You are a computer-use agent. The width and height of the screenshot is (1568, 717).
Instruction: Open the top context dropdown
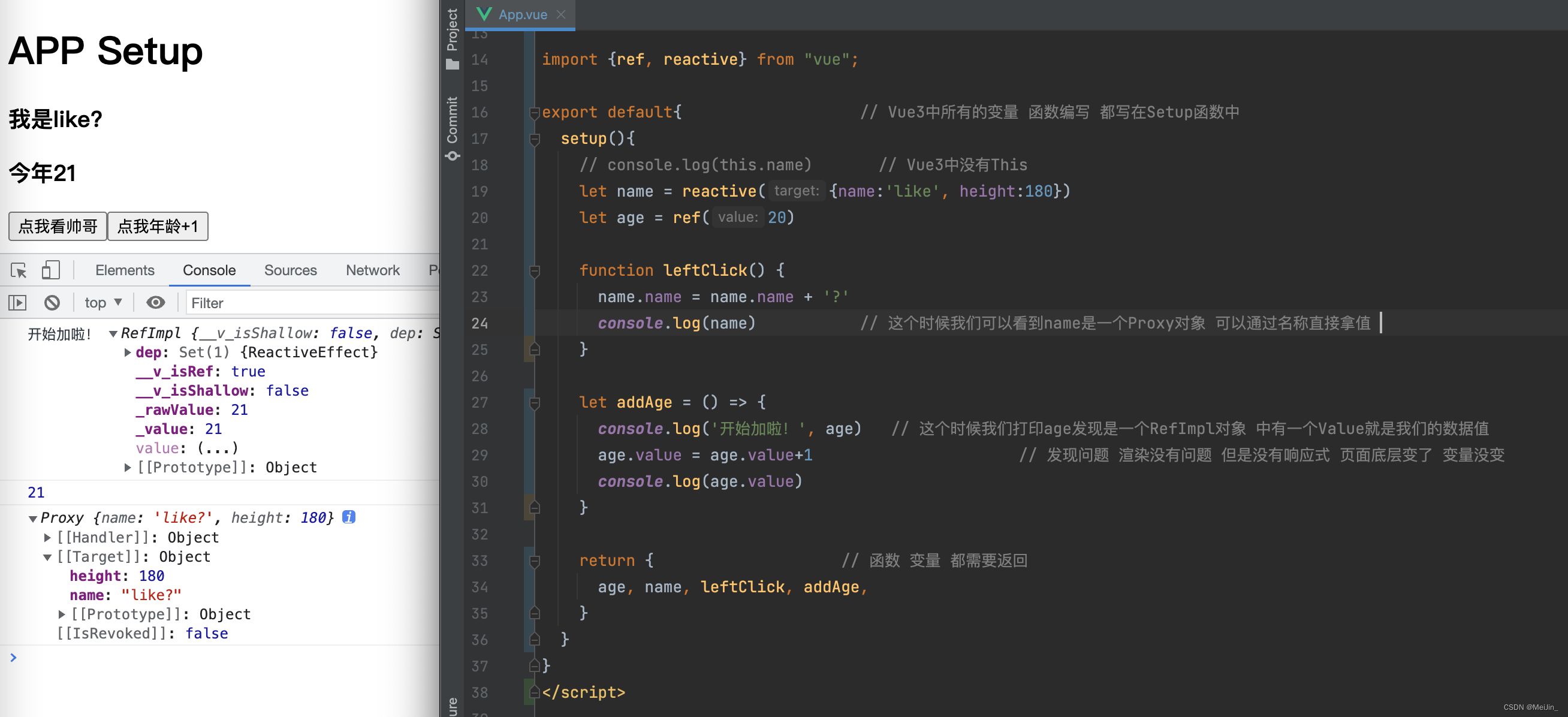pyautogui.click(x=103, y=303)
